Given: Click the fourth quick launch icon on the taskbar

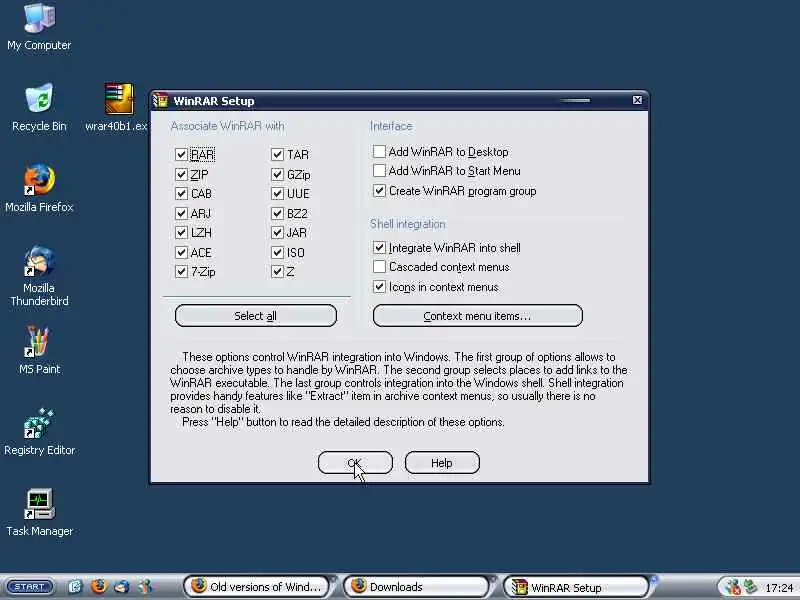Looking at the screenshot, I should pyautogui.click(x=145, y=587).
